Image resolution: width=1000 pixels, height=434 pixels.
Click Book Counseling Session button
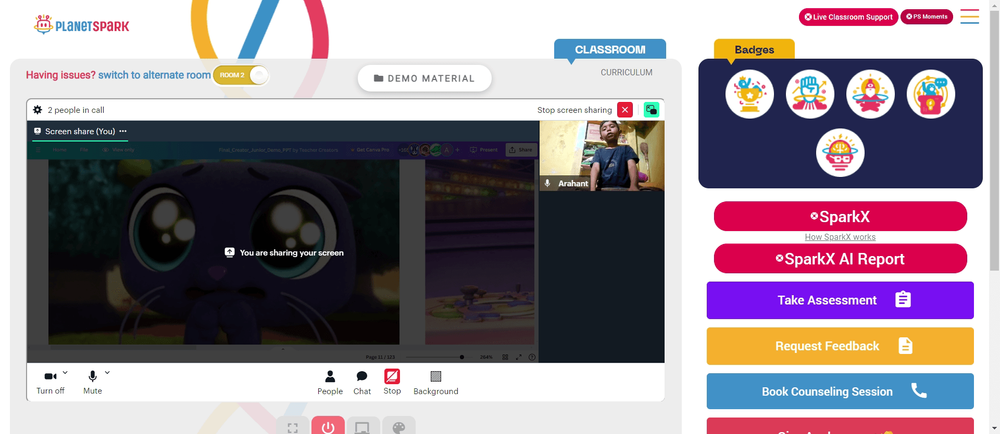[840, 391]
